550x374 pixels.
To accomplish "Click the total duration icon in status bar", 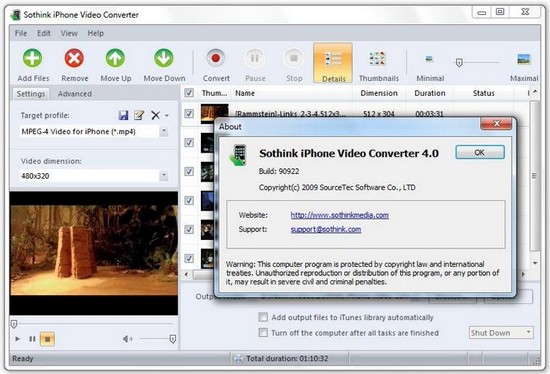I will [x=238, y=359].
